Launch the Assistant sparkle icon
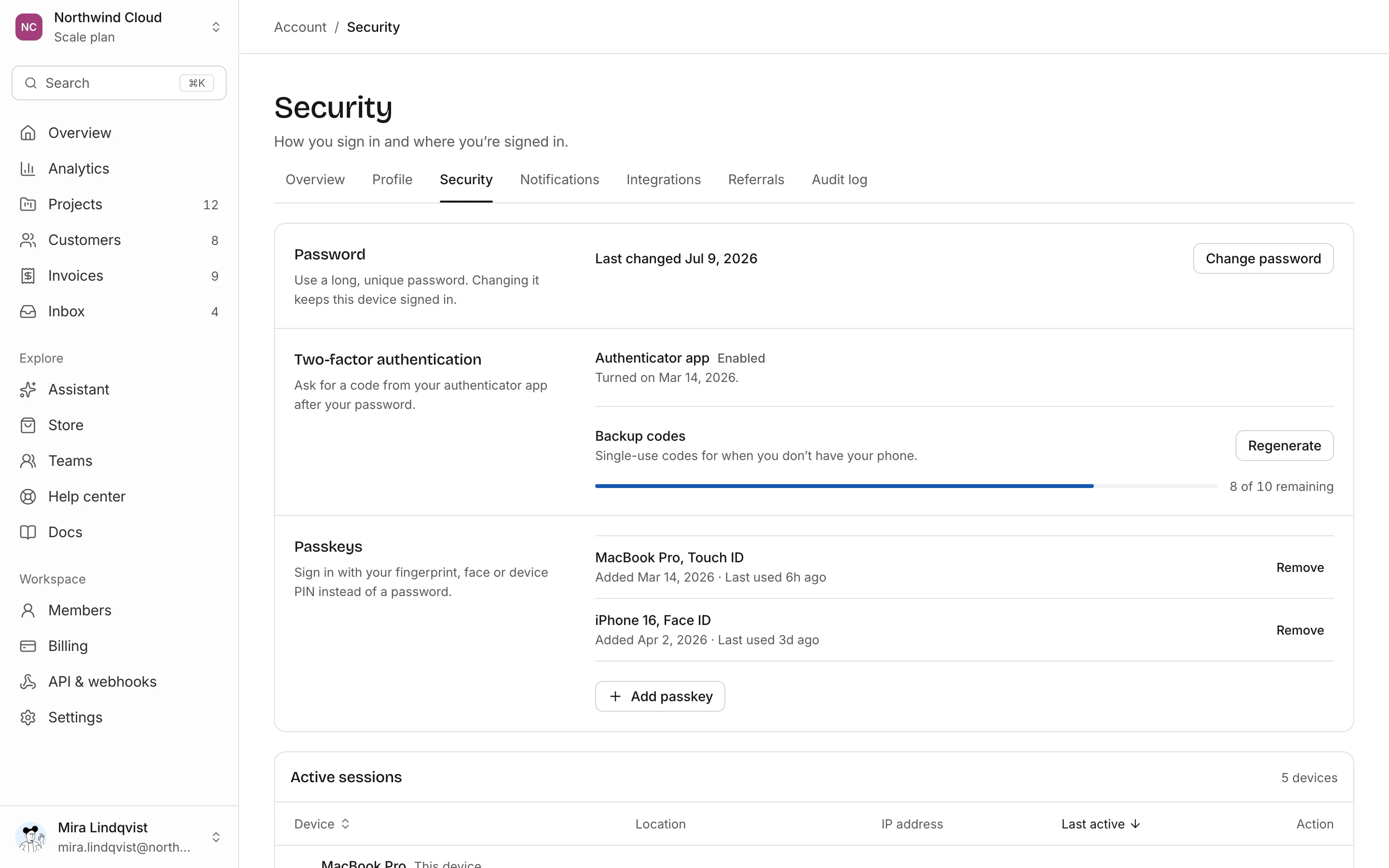 27,389
